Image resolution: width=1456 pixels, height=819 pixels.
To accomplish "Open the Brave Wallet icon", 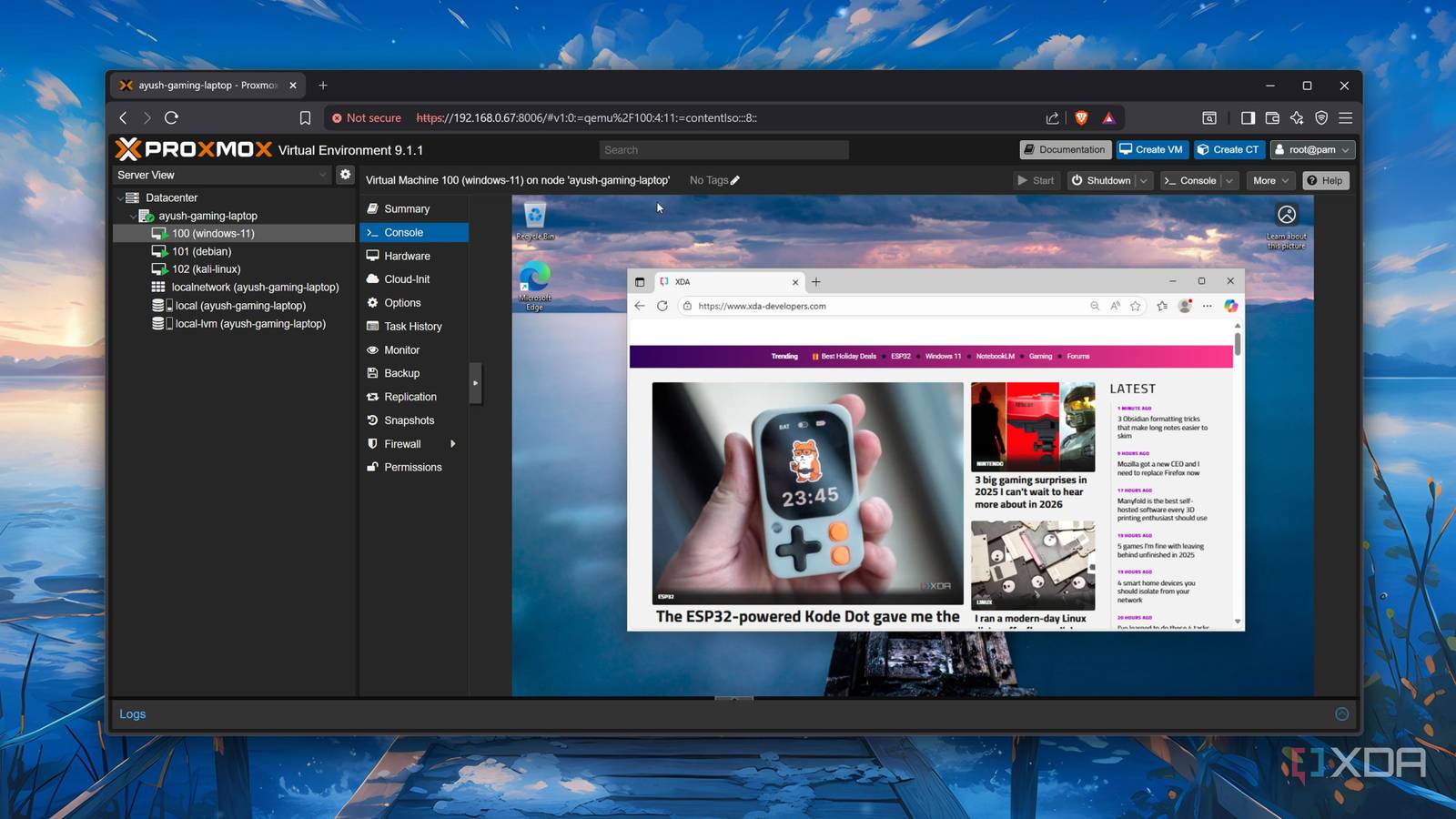I will point(1272,117).
